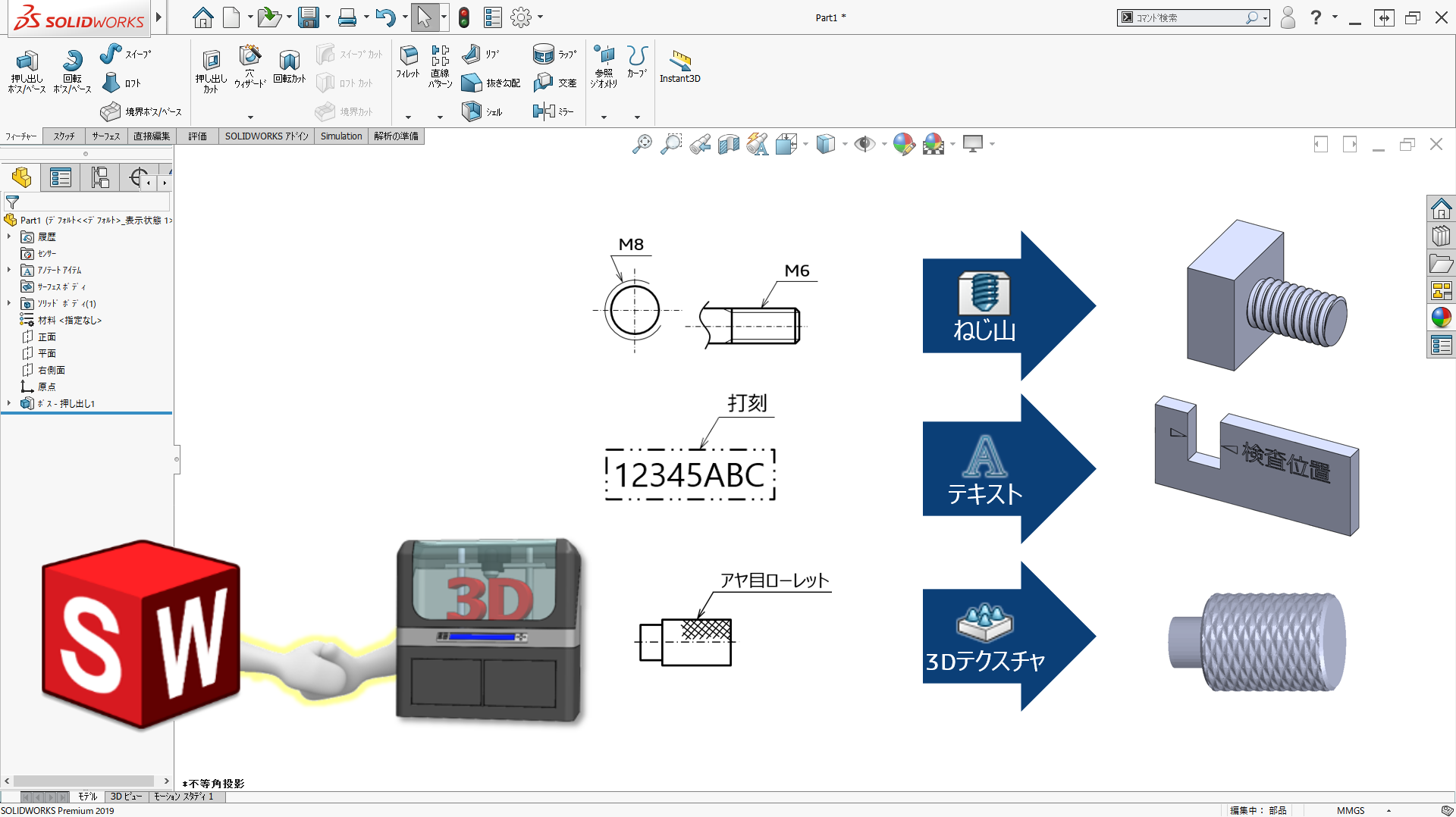Click the Print icon
The image size is (1456, 817).
click(347, 17)
